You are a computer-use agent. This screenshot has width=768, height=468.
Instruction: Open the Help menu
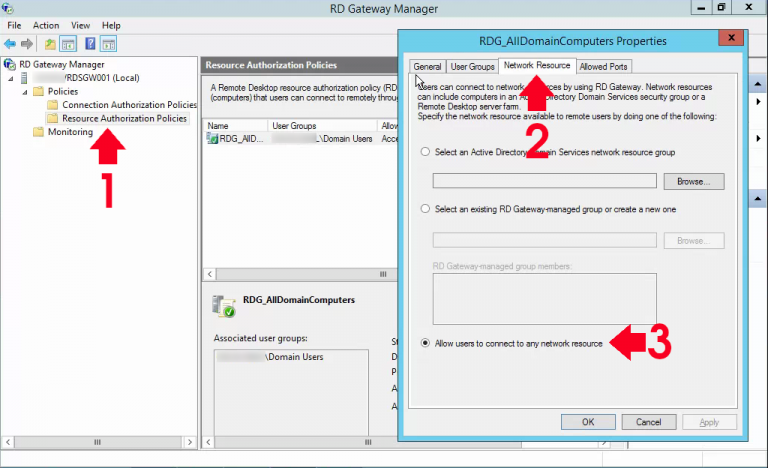(x=111, y=25)
